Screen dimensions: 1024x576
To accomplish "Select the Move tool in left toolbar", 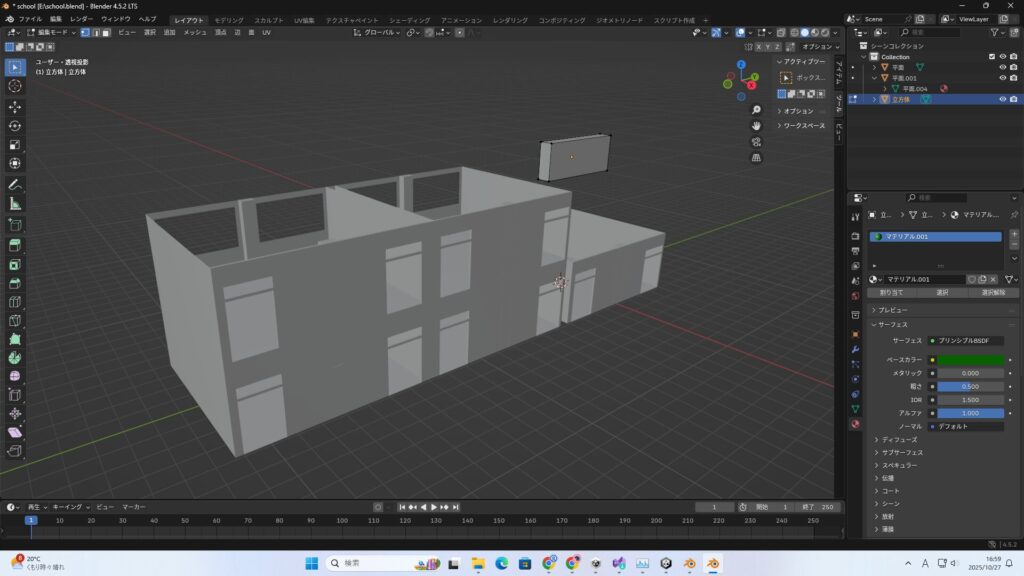I will [x=15, y=106].
